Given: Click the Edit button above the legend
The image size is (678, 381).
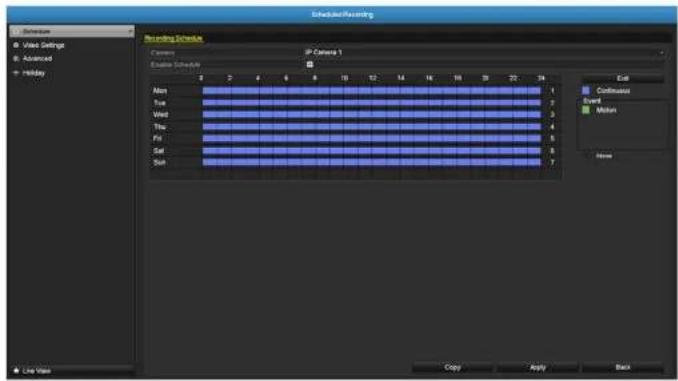Looking at the screenshot, I should tap(623, 78).
